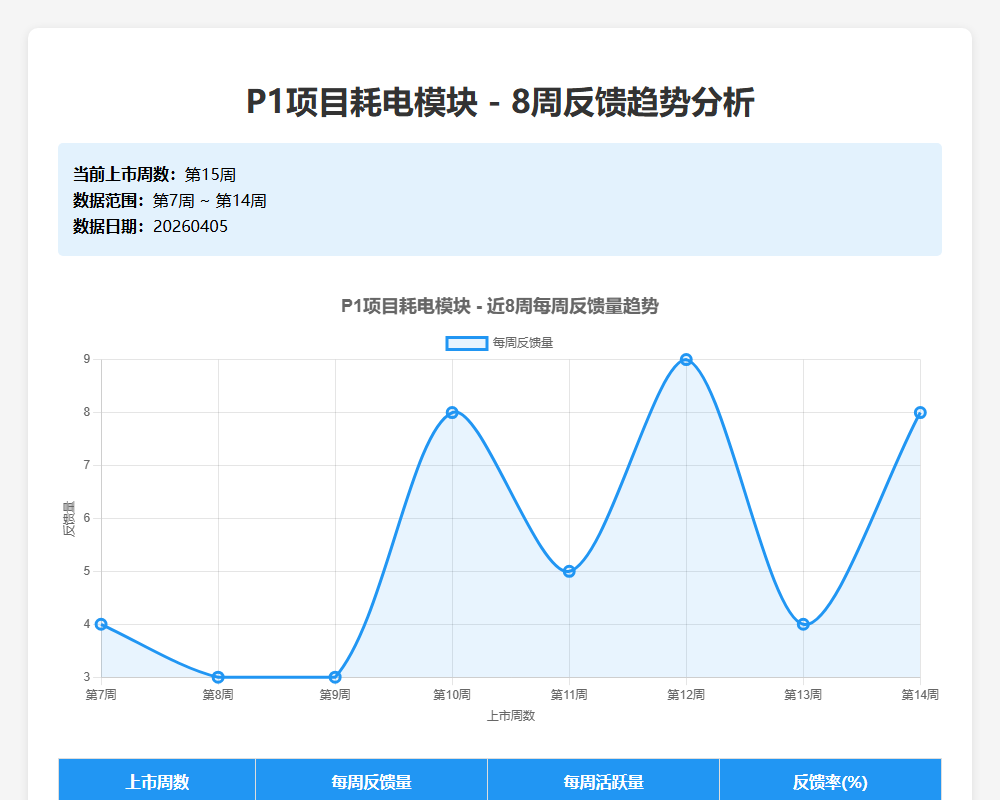Viewport: 1000px width, 800px height.
Task: Click the 上市周数 table header
Action: coord(157,781)
